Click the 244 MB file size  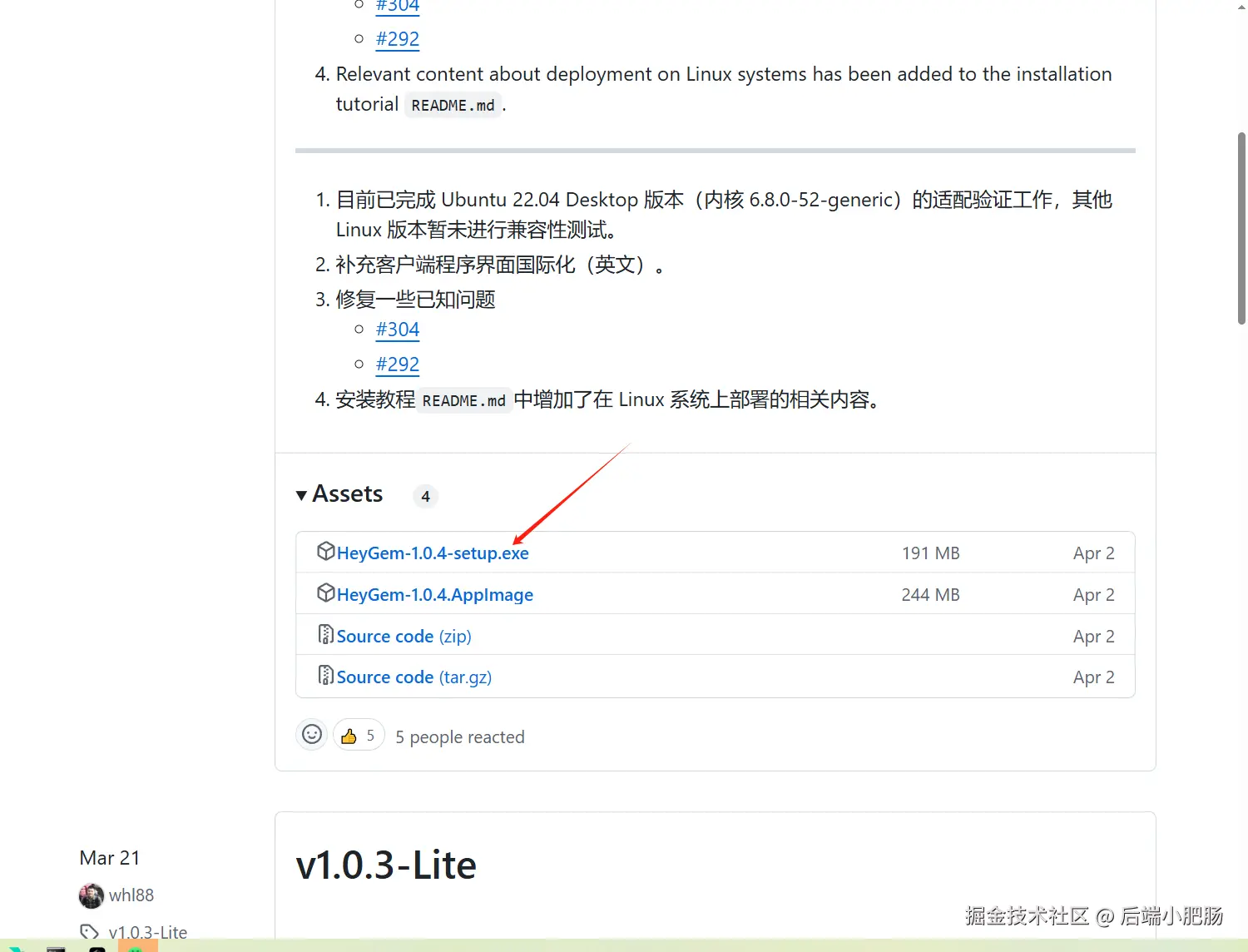931,595
